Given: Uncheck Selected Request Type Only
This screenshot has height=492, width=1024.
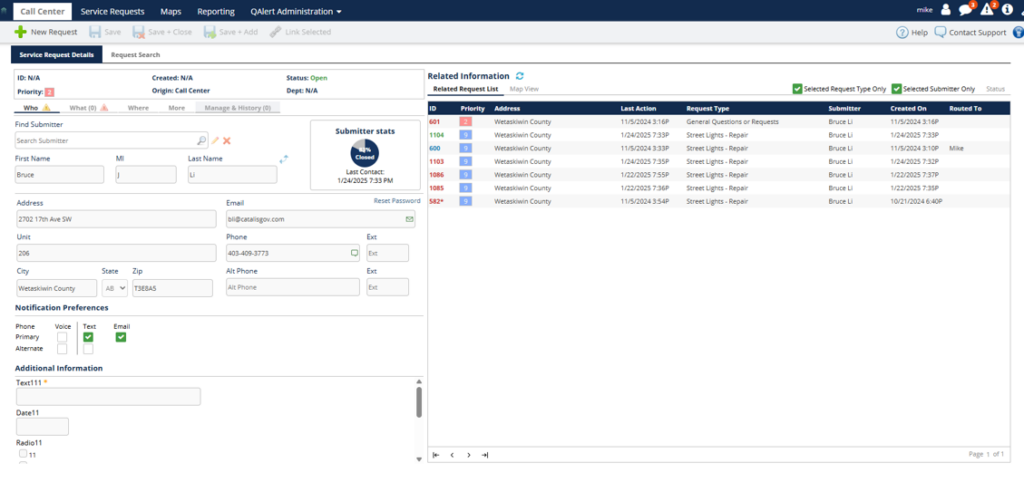Looking at the screenshot, I should 797,89.
